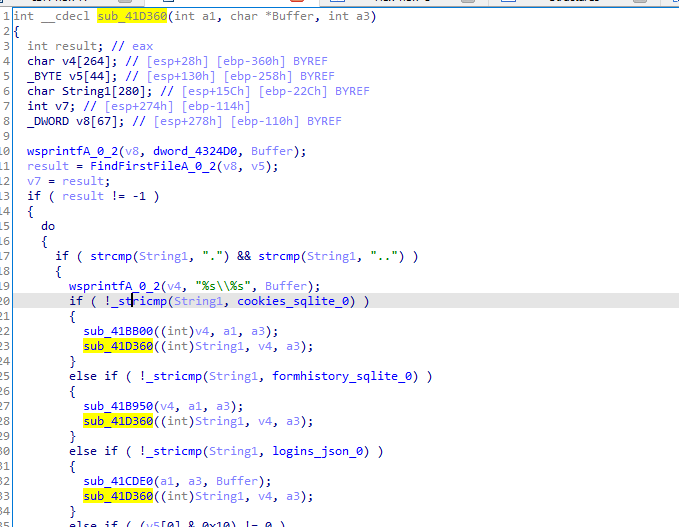This screenshot has height=527, width=679.
Task: Click the sub_41D360 call on line 23
Action: pos(118,346)
